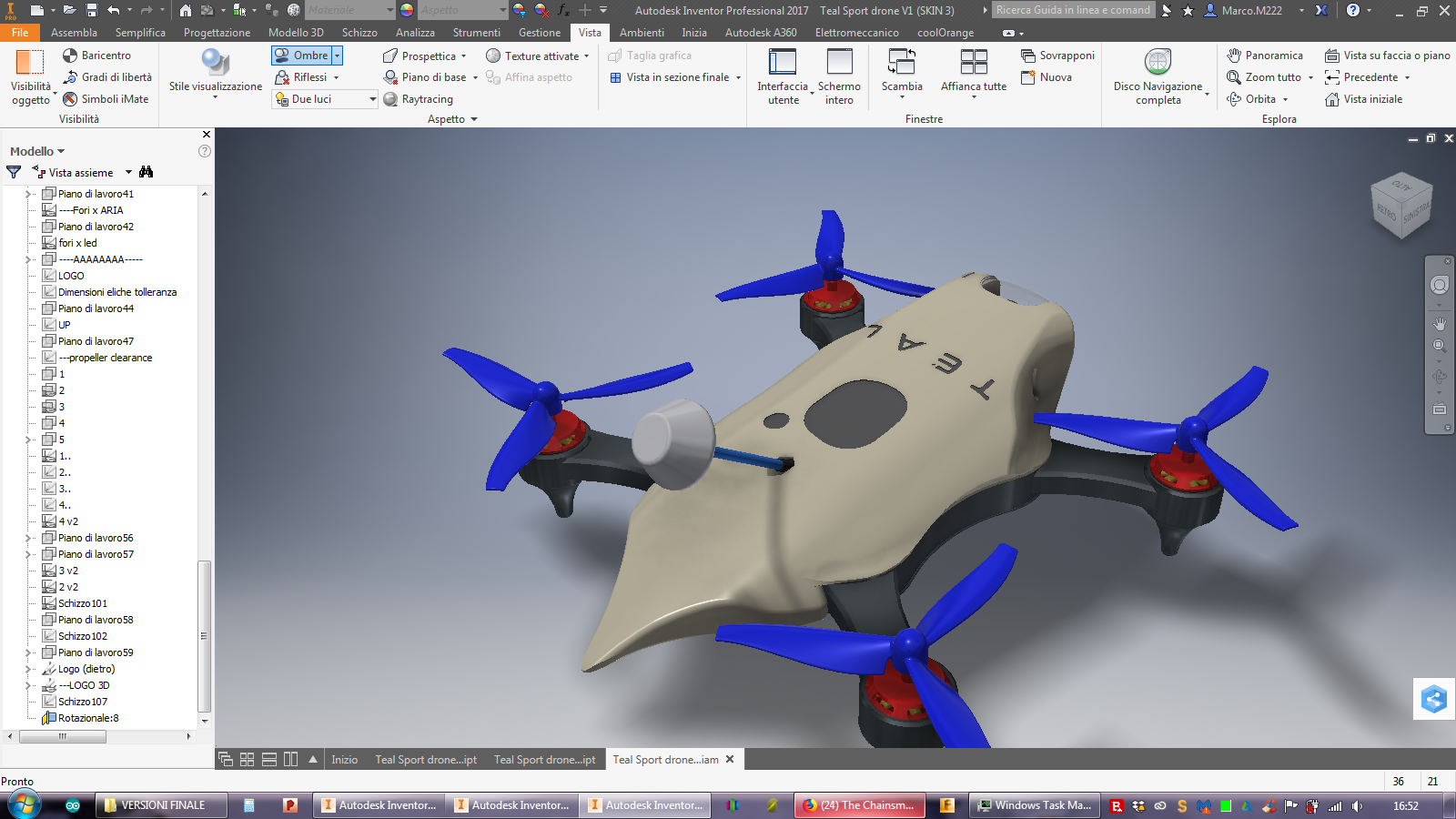Viewport: 1456px width, 819px height.
Task: Close the Teal Sport drone...iam tab
Action: point(730,759)
